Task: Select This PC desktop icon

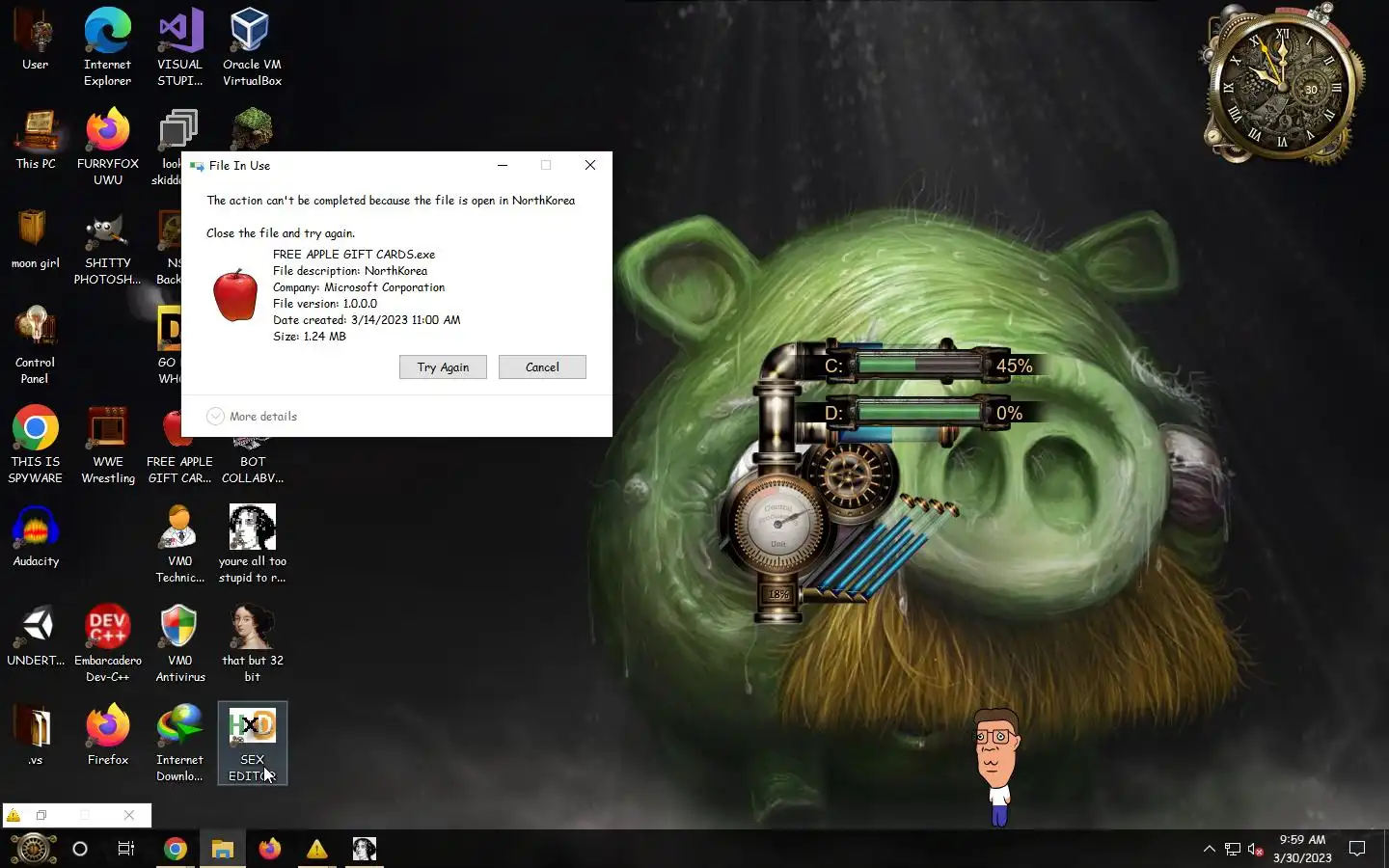Action: click(36, 140)
